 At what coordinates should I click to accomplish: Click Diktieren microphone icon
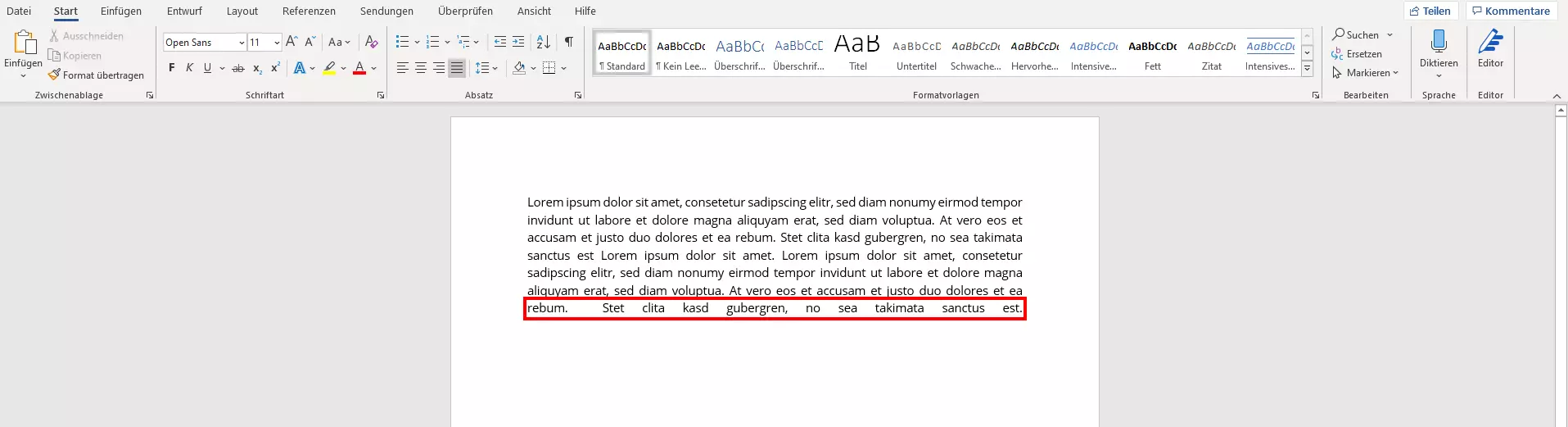1439,41
